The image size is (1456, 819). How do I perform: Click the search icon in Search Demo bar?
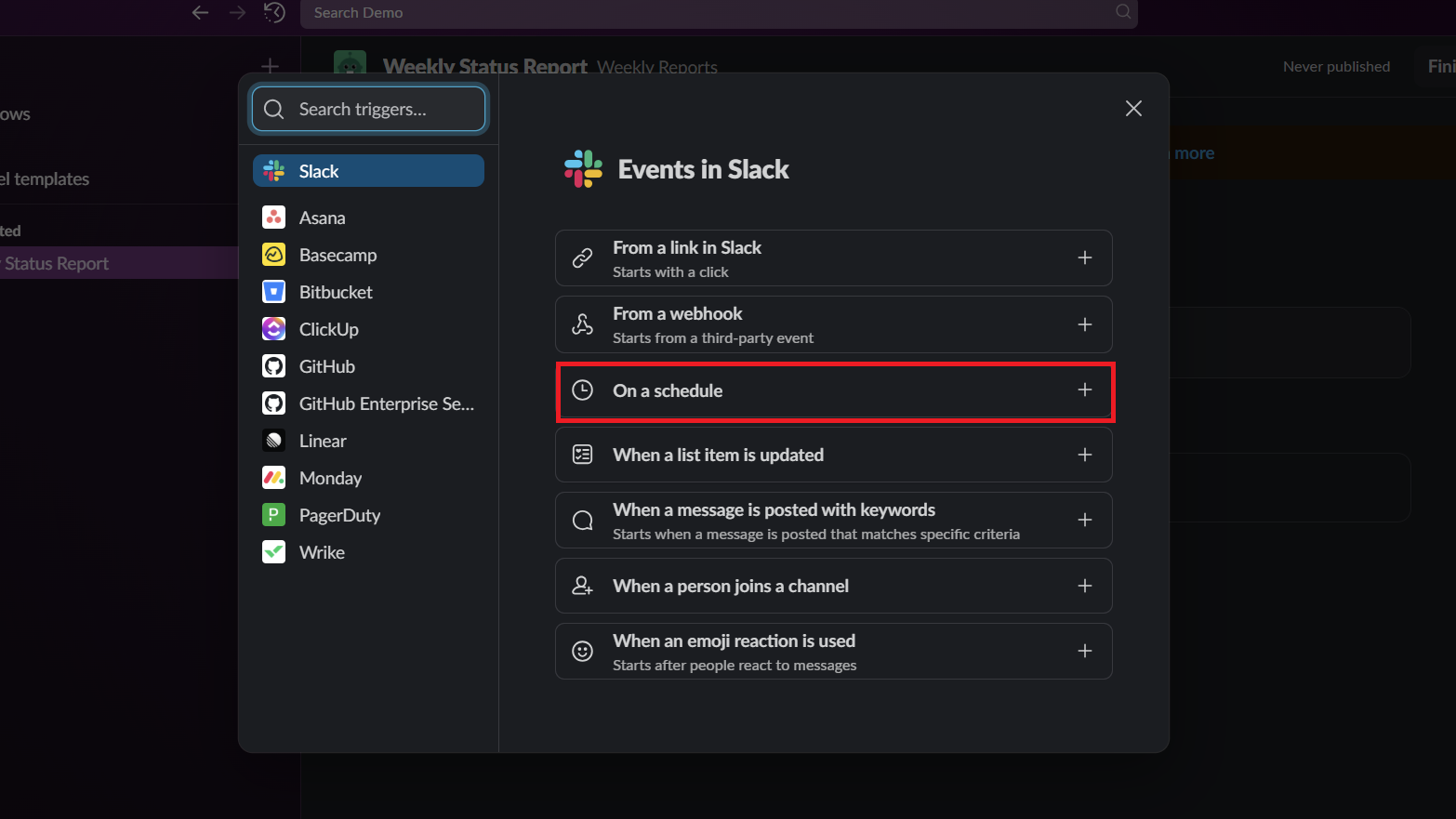click(1123, 12)
